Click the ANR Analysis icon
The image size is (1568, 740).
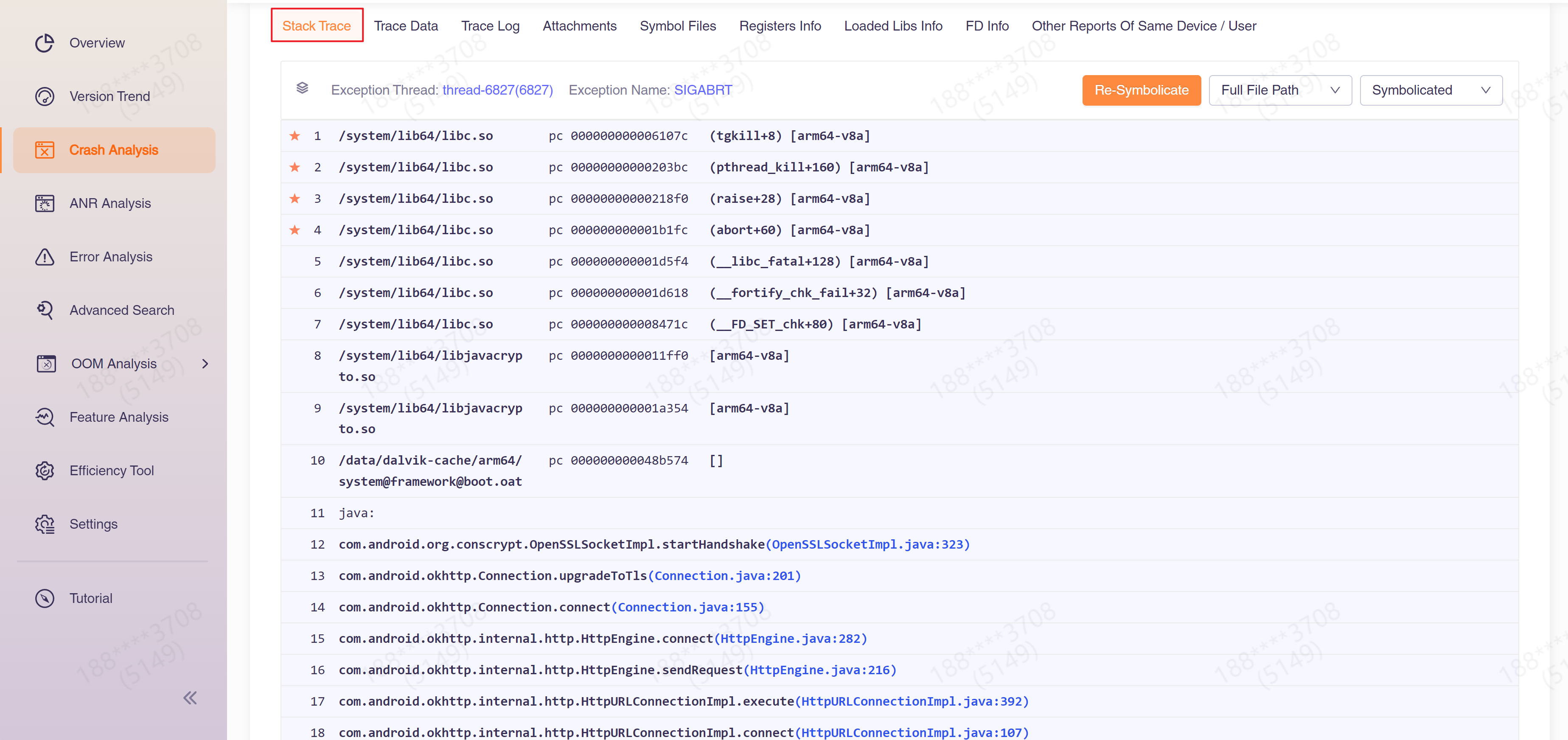point(45,203)
